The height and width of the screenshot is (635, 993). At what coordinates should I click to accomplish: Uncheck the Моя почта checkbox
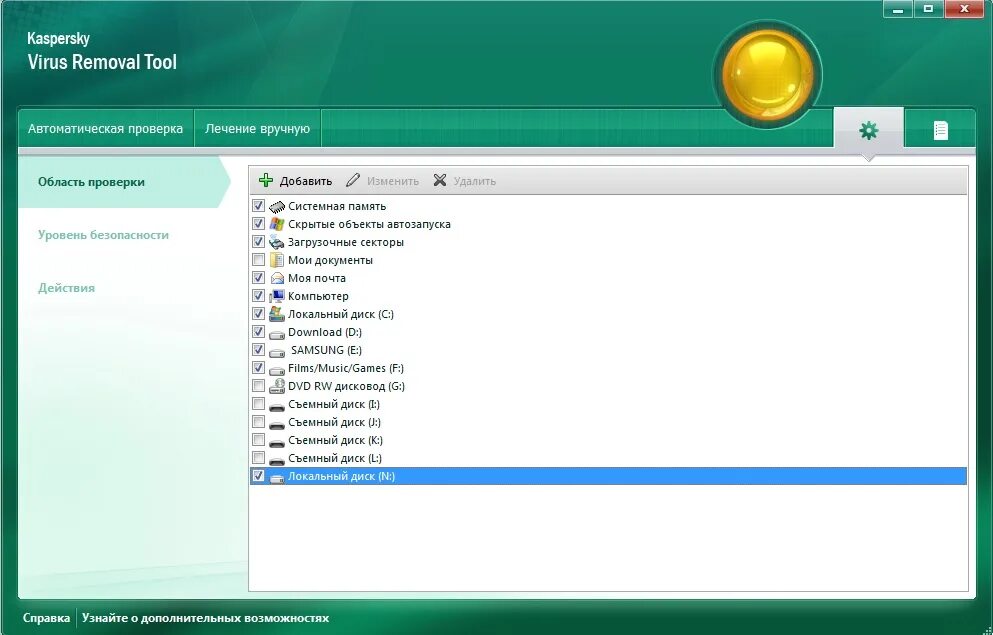(258, 277)
